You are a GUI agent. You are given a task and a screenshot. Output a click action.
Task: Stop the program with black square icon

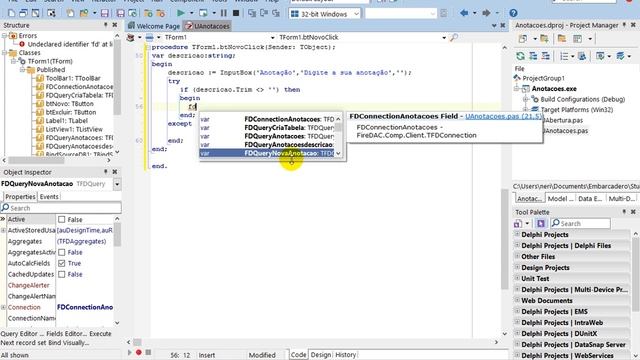coord(236,13)
